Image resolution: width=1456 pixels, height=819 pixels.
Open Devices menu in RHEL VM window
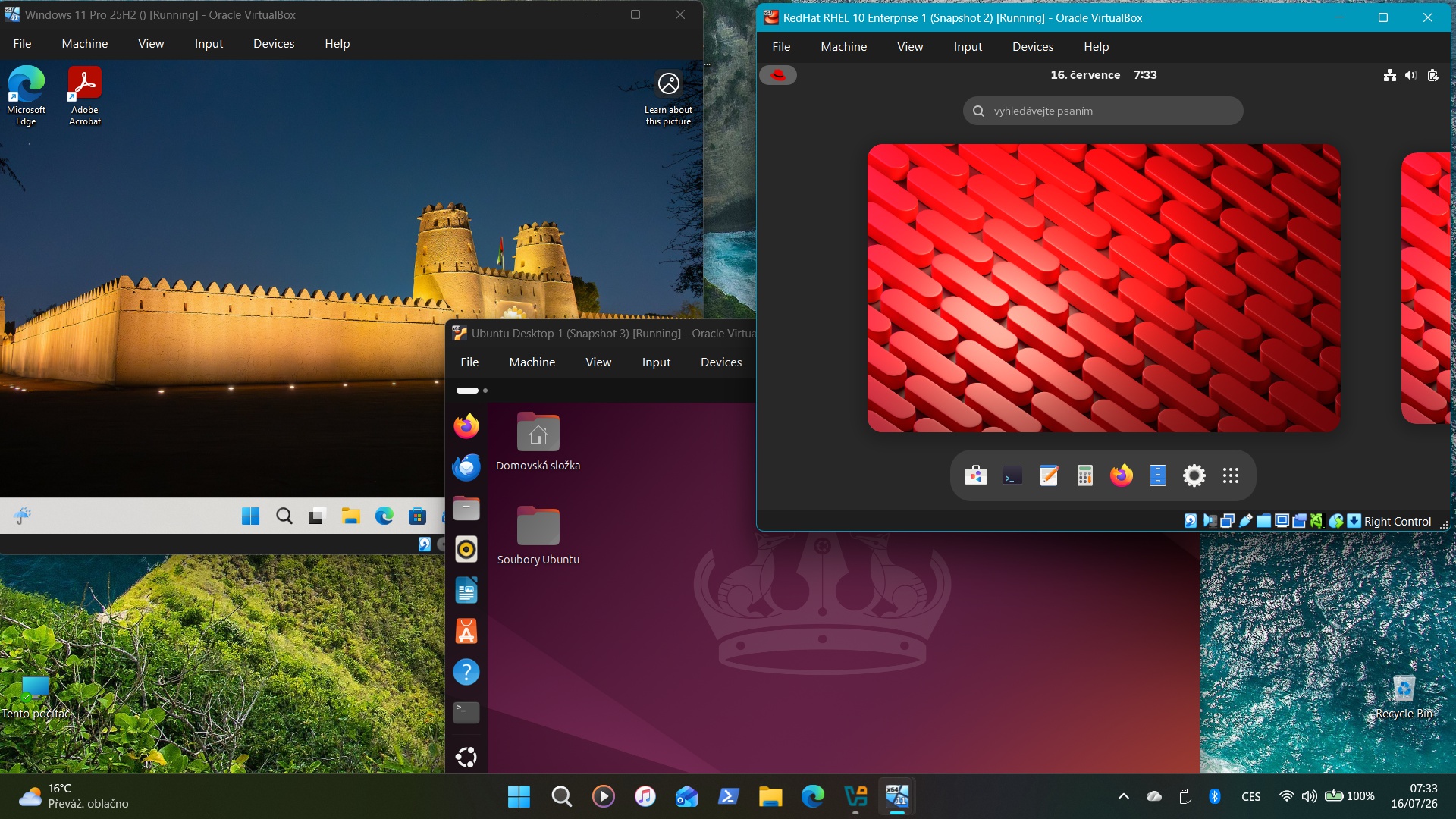point(1033,47)
